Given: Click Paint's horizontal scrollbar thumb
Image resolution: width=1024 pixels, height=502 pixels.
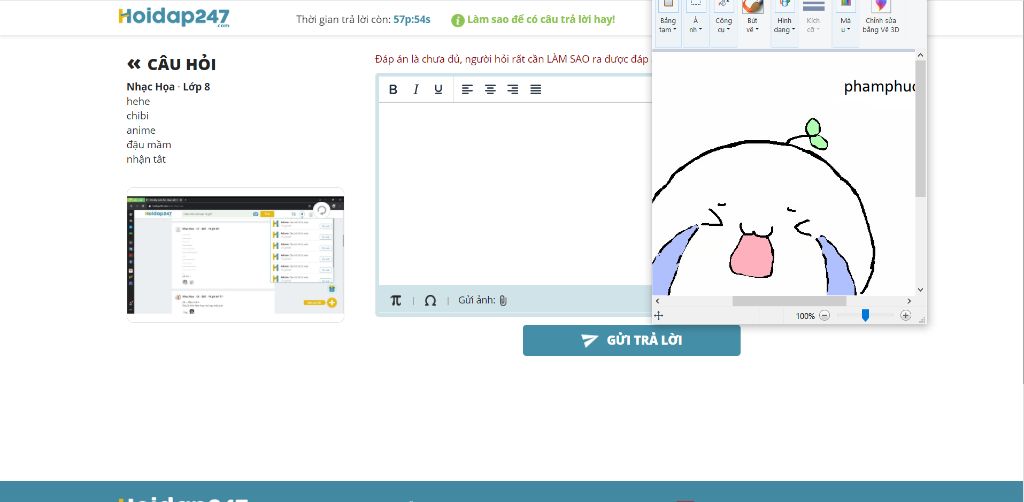Looking at the screenshot, I should pos(789,301).
